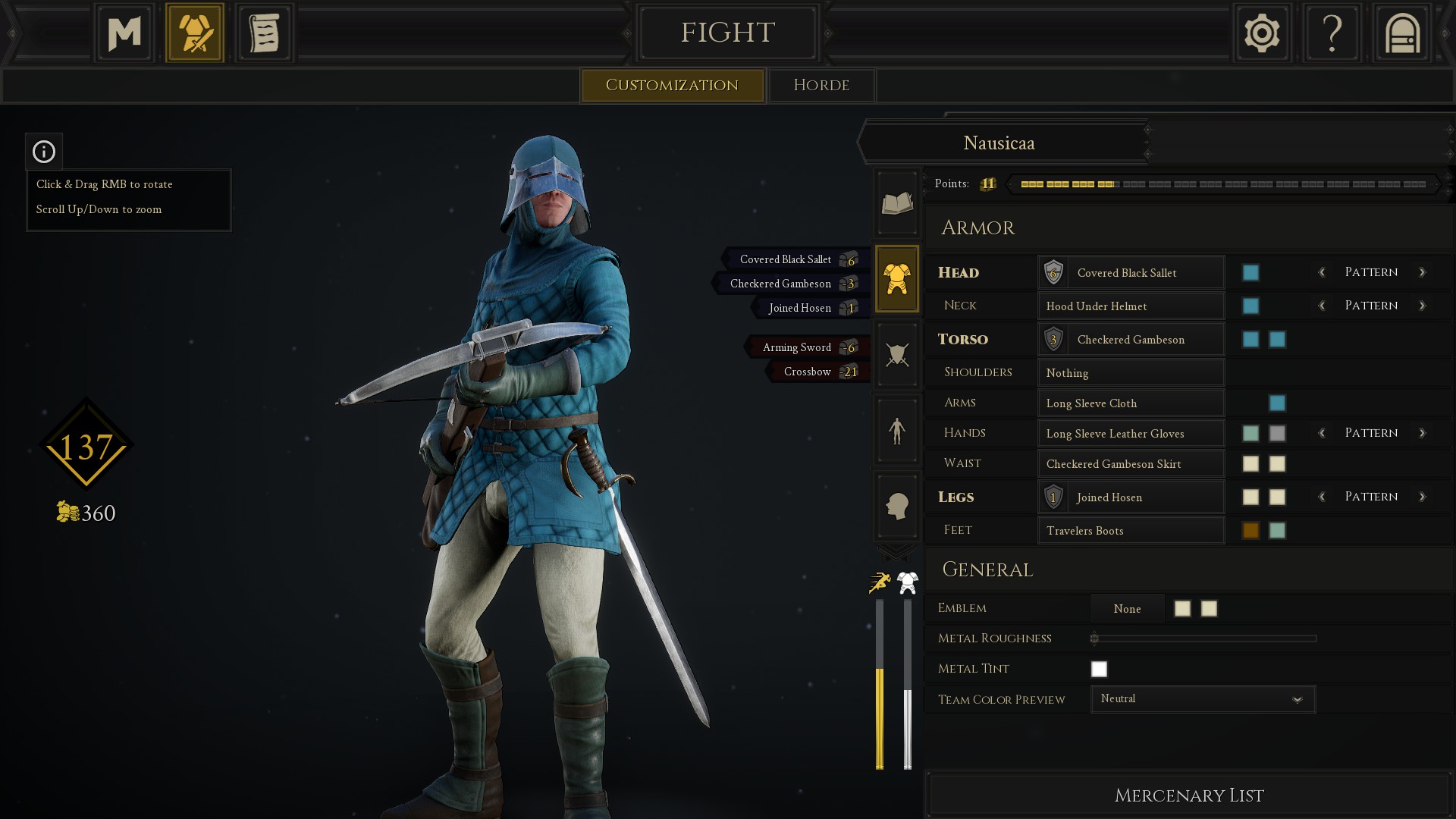Open the scroll document icon in top bar

click(265, 33)
